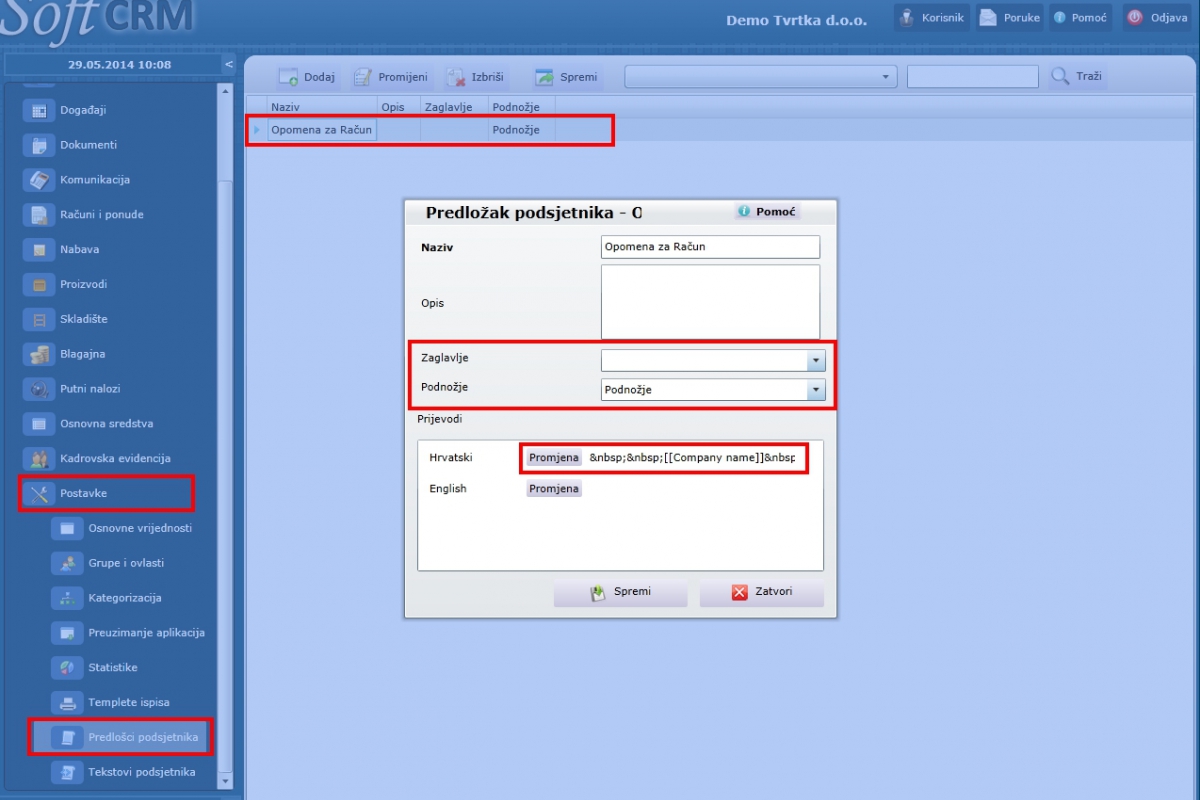Open the Korisnik user menu

click(932, 18)
